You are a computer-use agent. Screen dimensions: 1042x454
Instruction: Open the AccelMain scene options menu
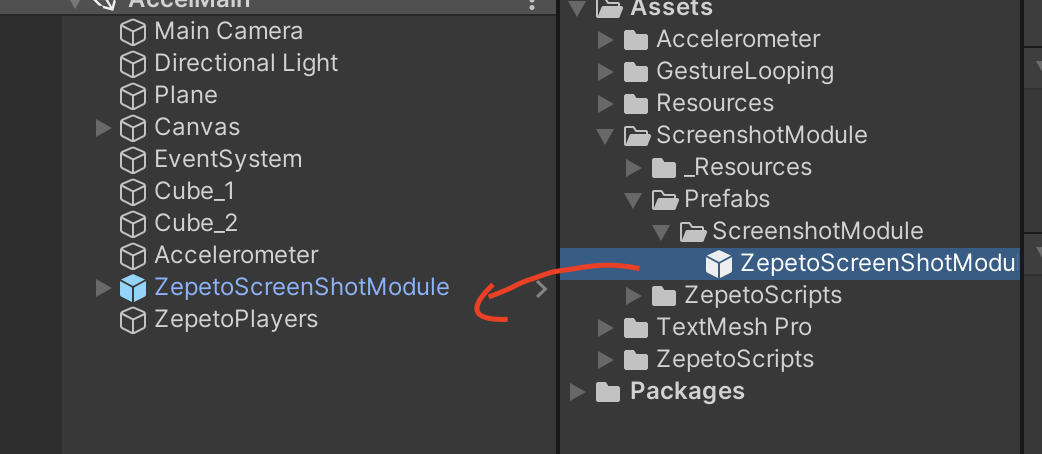pyautogui.click(x=532, y=5)
